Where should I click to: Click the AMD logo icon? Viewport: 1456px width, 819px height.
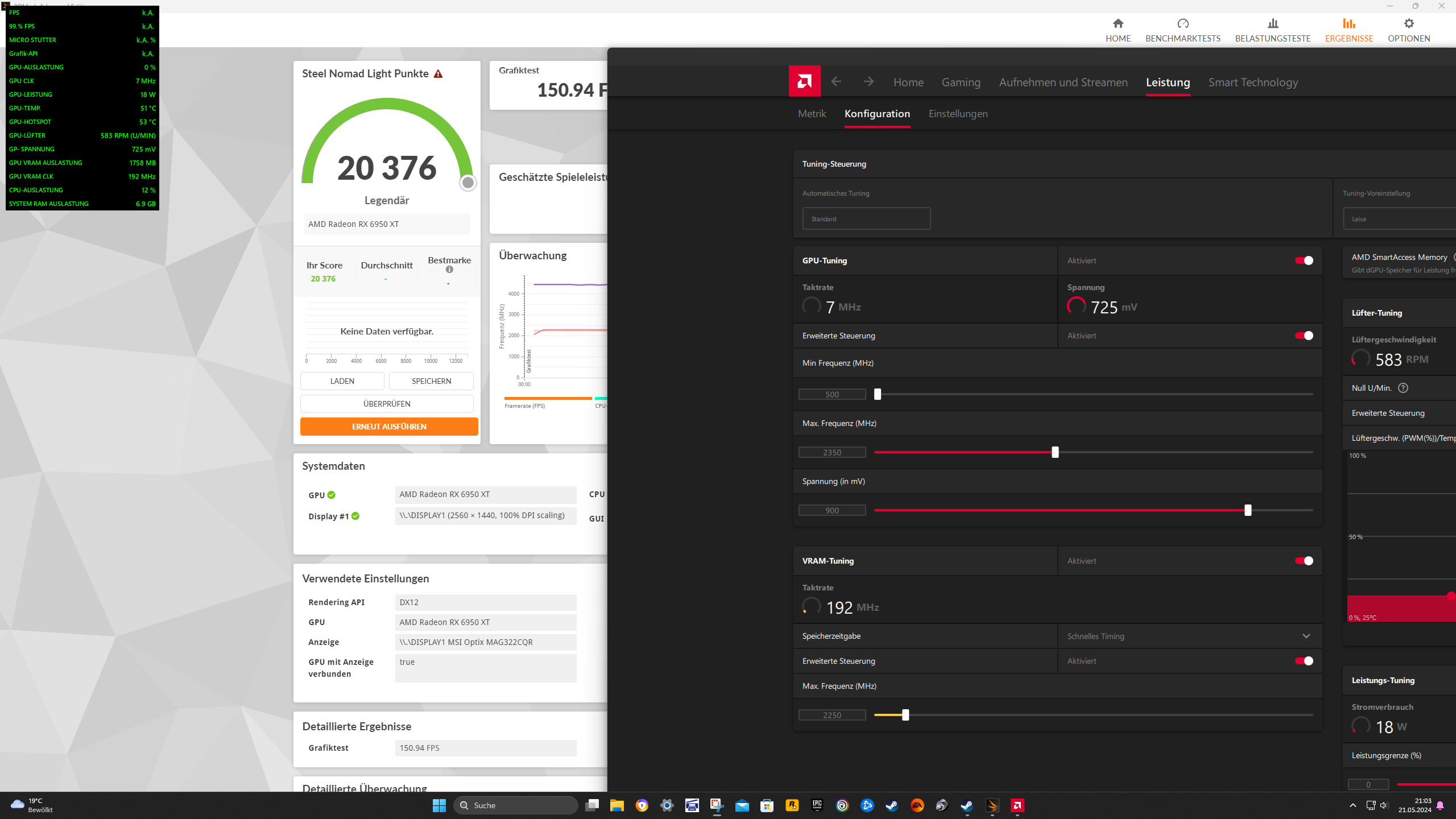(804, 81)
